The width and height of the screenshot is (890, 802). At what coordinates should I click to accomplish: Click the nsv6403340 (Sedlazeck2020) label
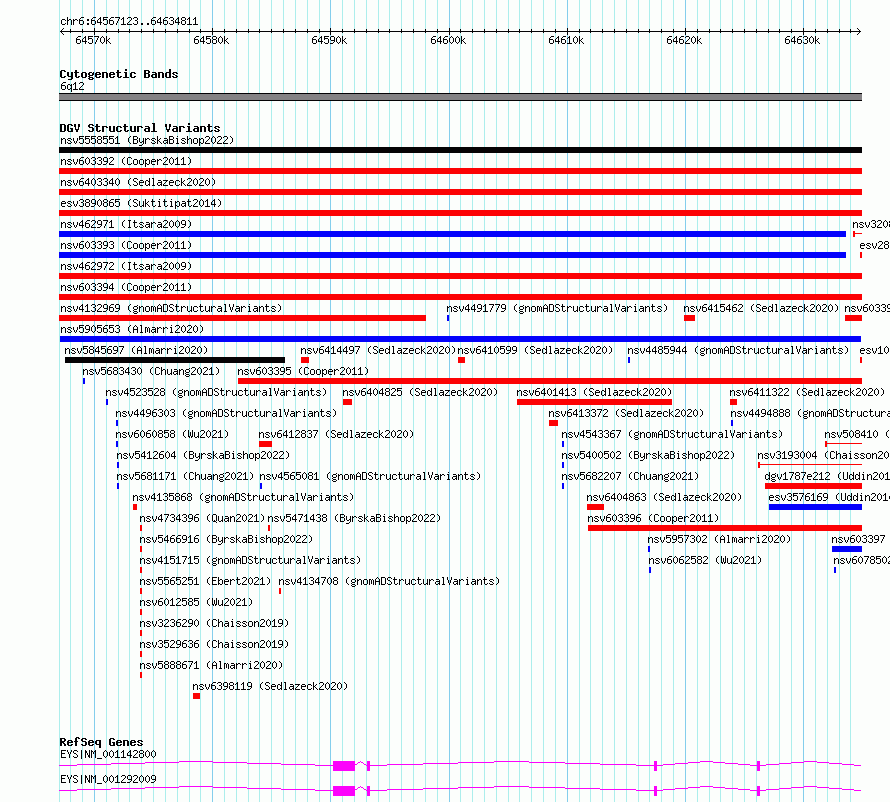[138, 182]
